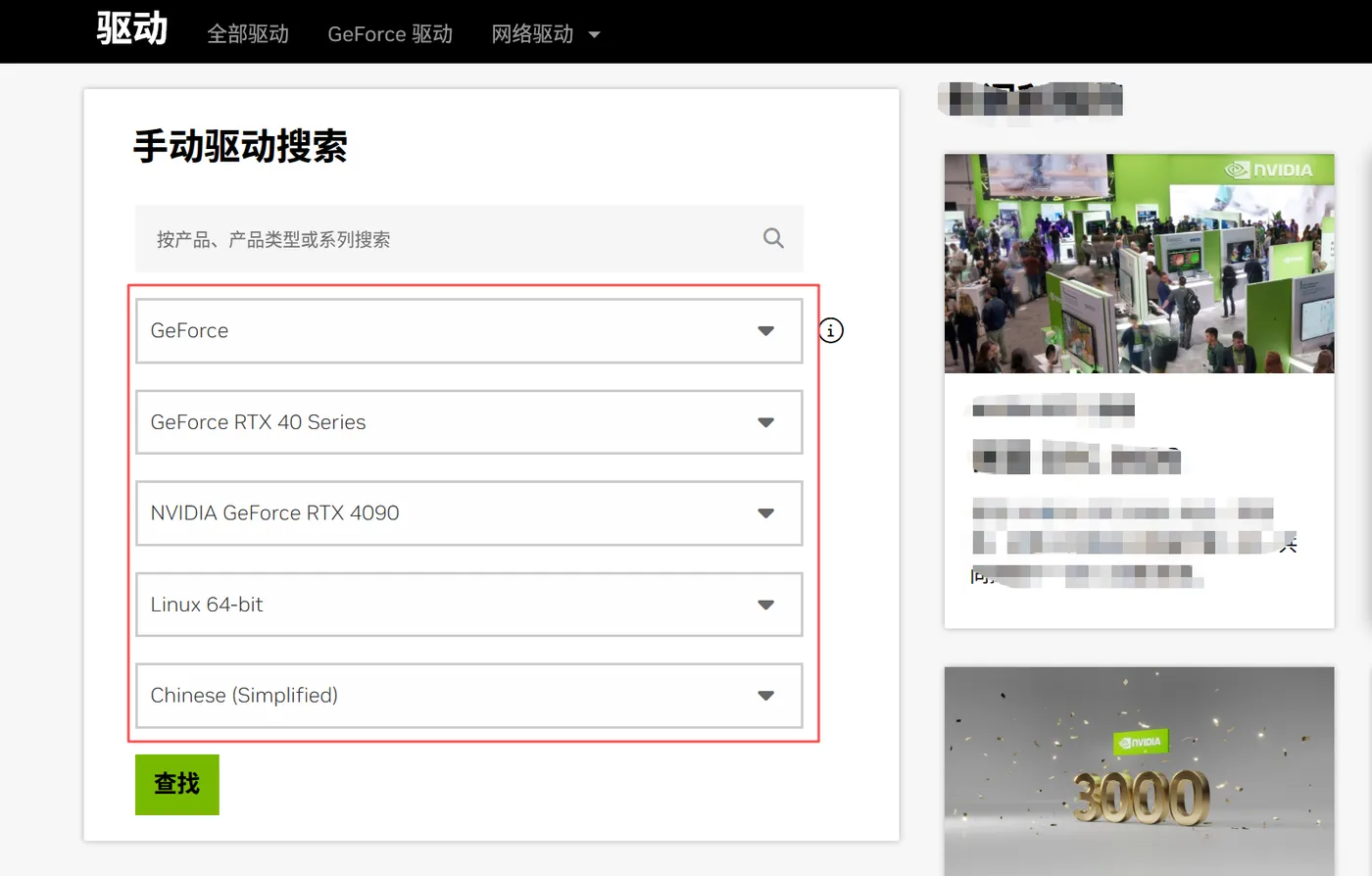This screenshot has width=1372, height=876.
Task: Open the Chinese (Simplified) language dropdown
Action: tap(469, 696)
